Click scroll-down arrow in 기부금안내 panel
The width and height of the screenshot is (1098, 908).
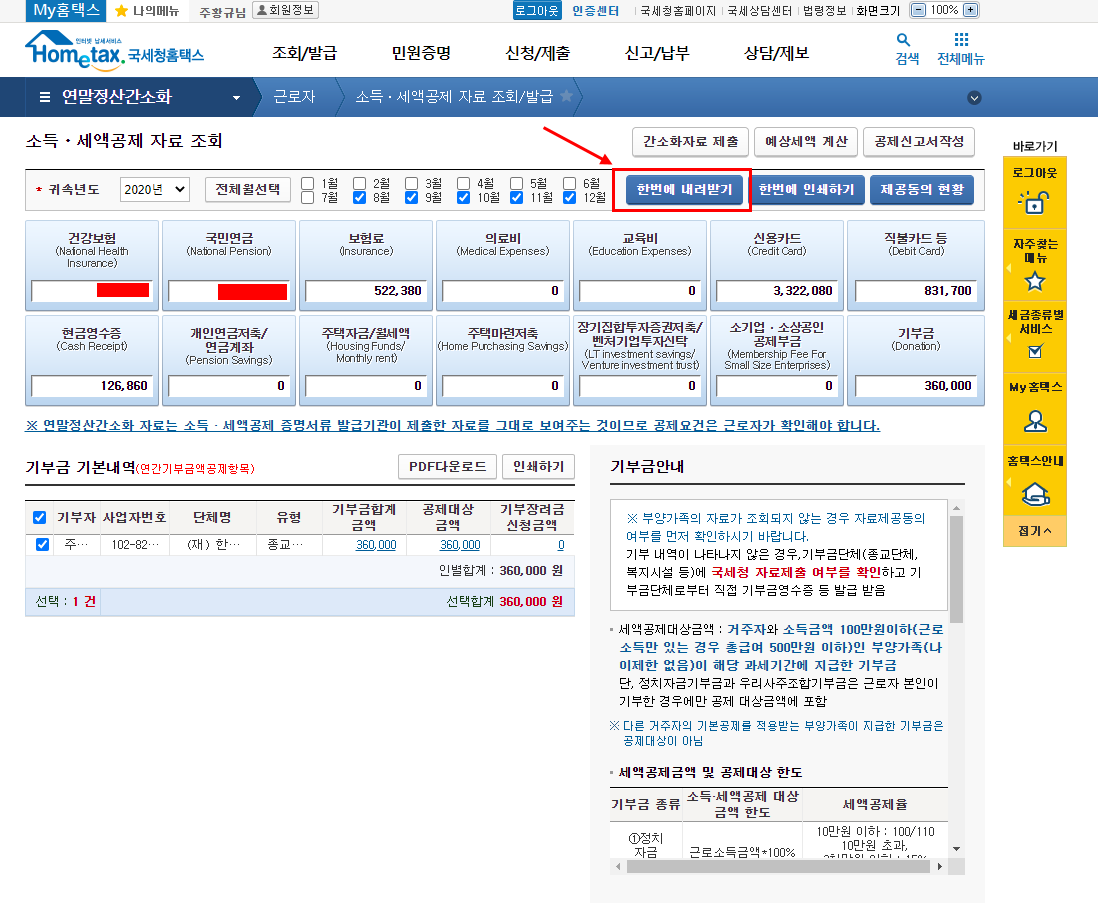click(x=957, y=849)
